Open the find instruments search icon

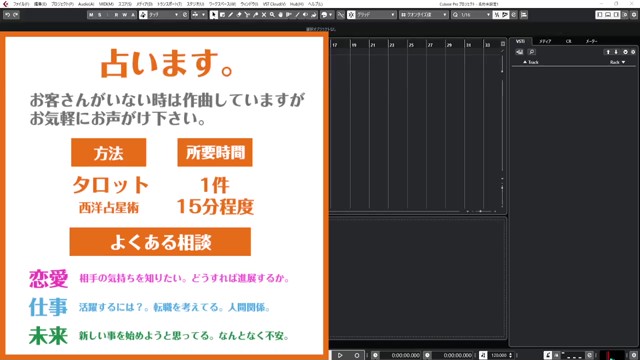click(531, 52)
